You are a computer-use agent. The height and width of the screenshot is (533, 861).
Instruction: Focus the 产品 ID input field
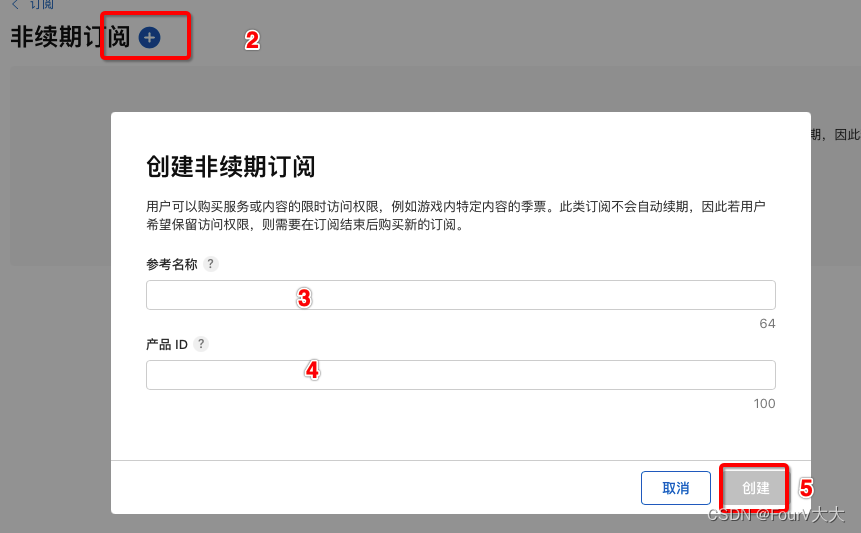(461, 375)
